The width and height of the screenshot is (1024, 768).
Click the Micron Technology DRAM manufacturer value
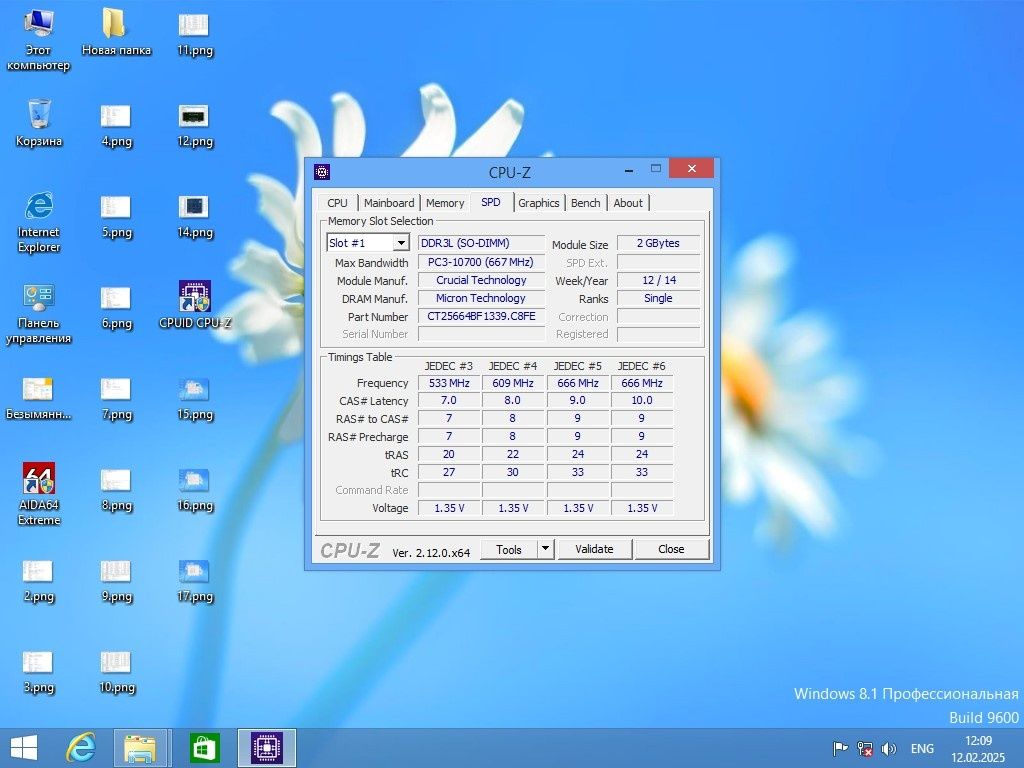pos(481,298)
